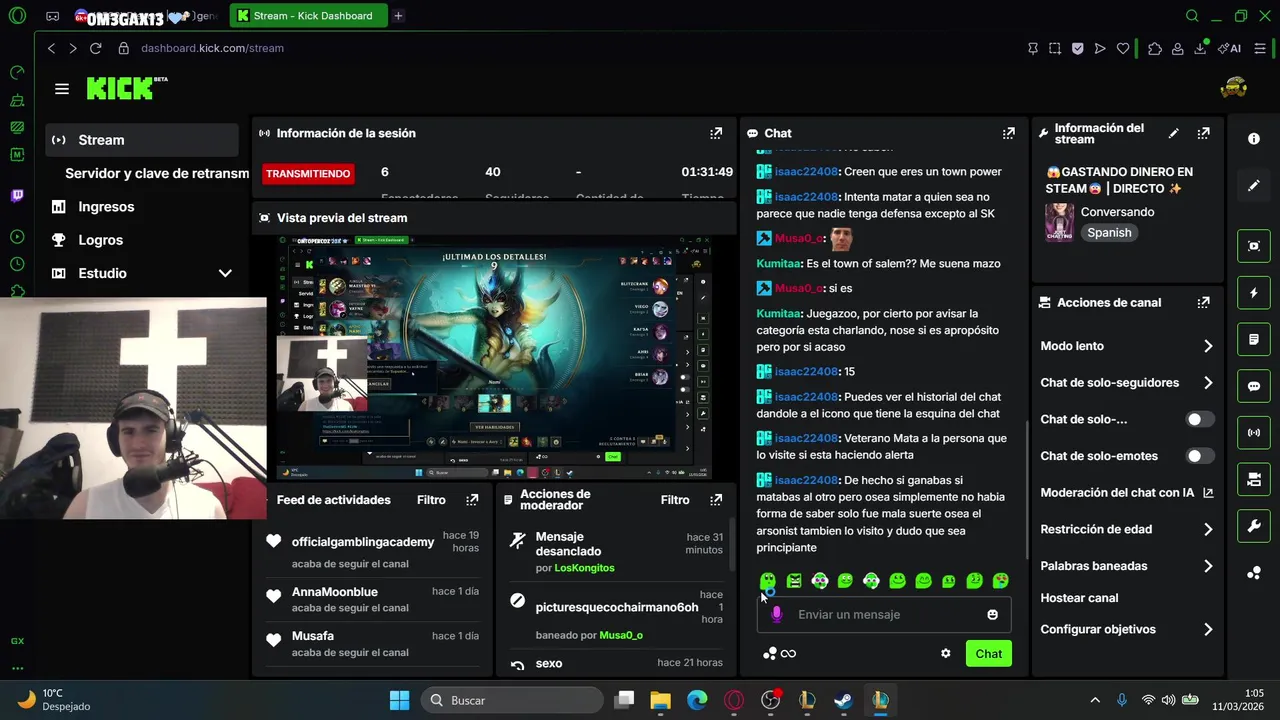Edit stream info with pencil icon in panel header
The image size is (1280, 720).
[x=1174, y=133]
